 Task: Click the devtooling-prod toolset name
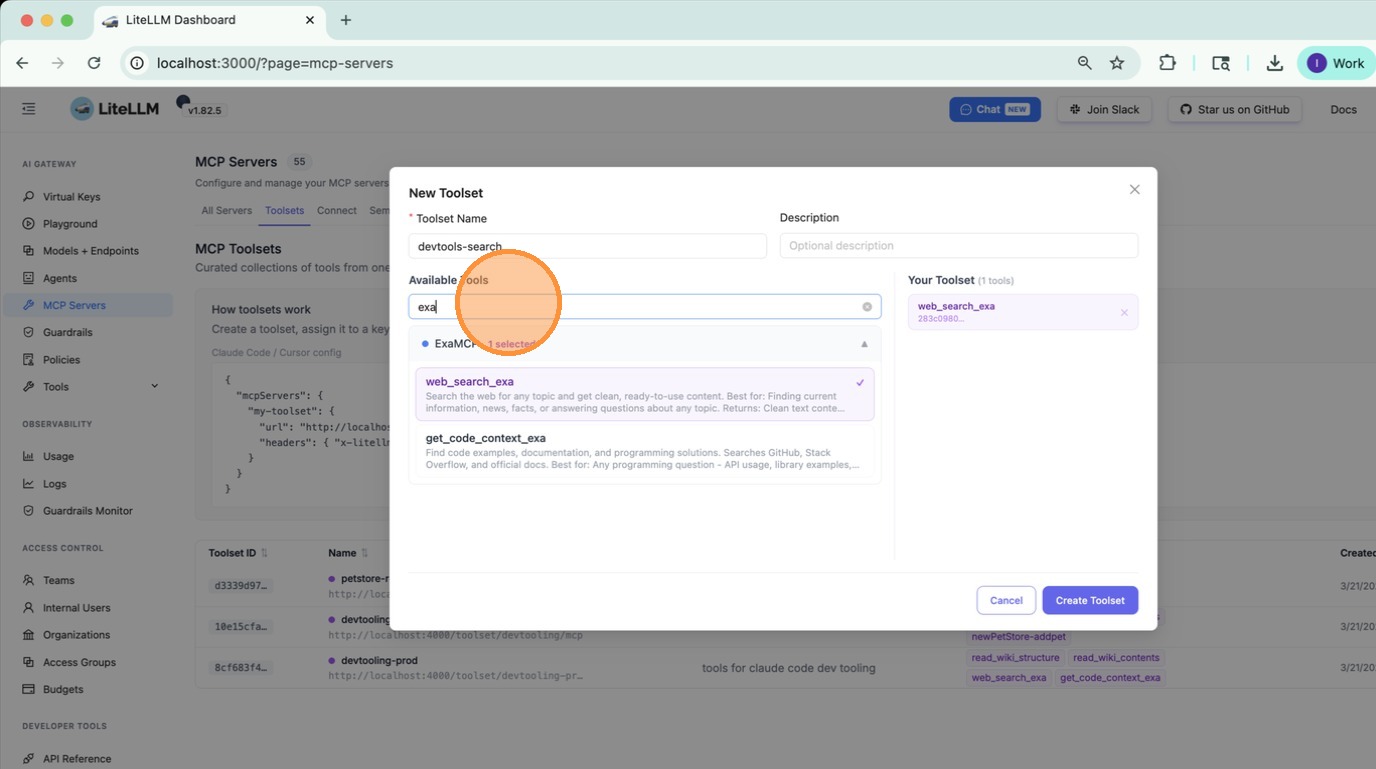coord(379,660)
